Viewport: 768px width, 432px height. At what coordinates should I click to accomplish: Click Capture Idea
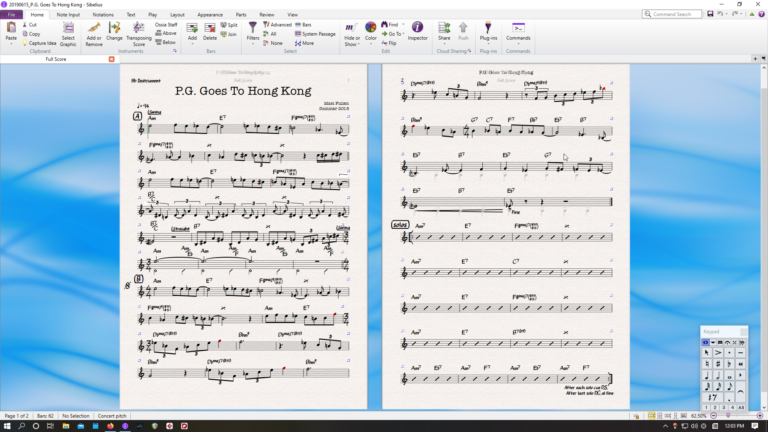(39, 43)
